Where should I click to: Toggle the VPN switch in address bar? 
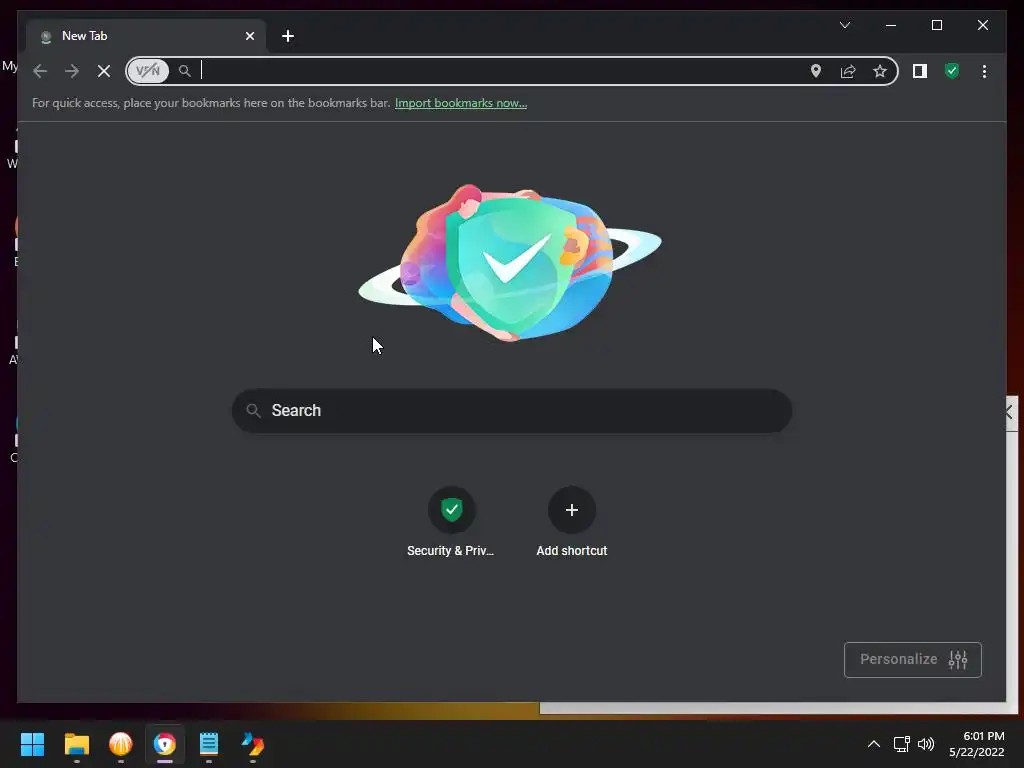148,71
